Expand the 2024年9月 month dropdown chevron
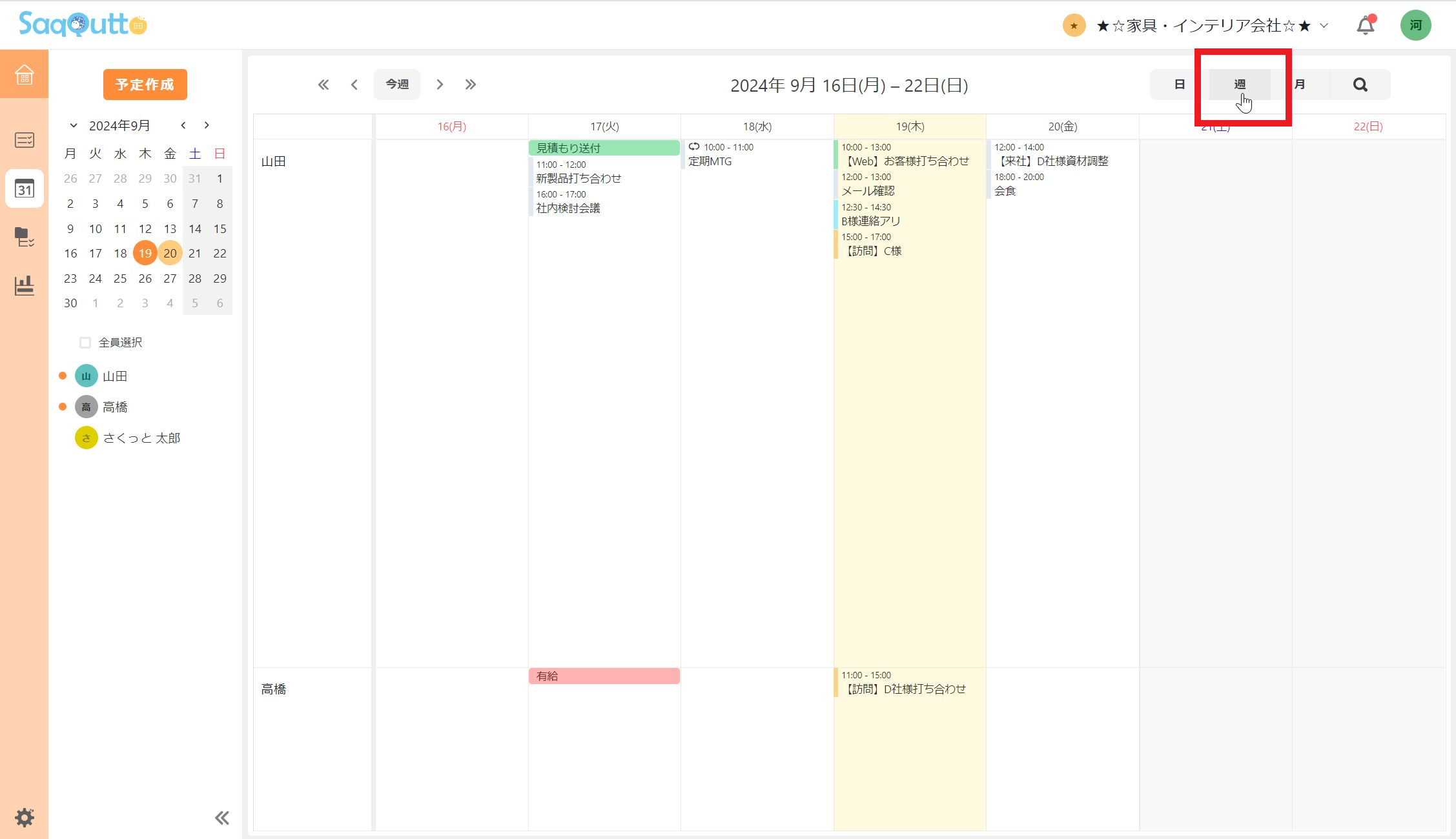This screenshot has height=839, width=1456. click(74, 126)
